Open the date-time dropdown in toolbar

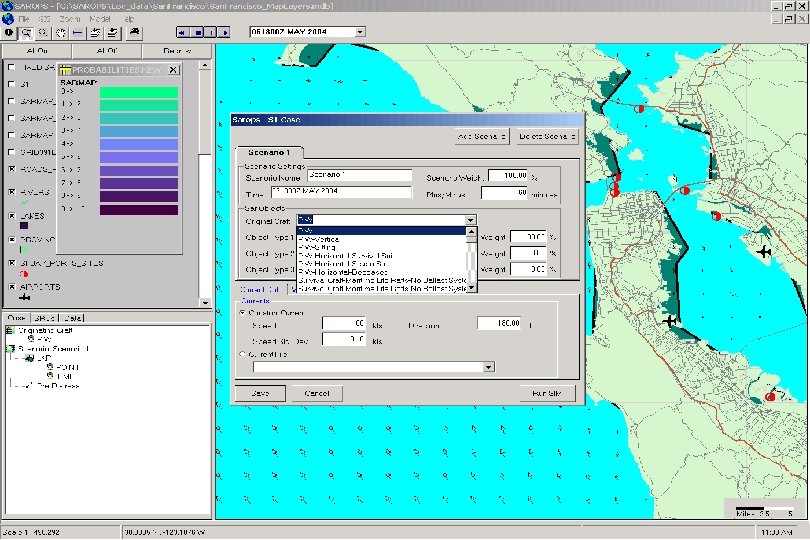coord(361,32)
